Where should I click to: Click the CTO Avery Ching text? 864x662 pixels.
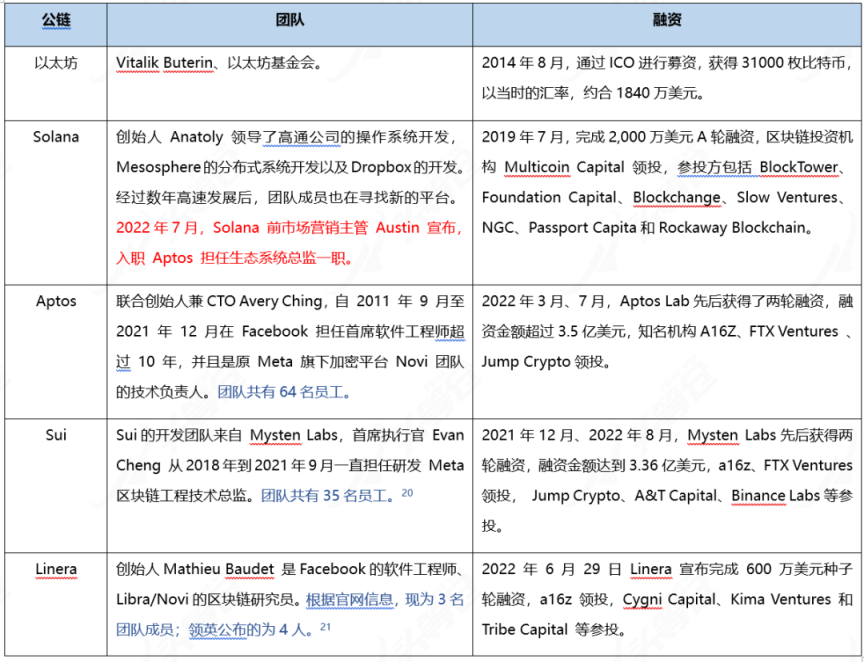[264, 302]
